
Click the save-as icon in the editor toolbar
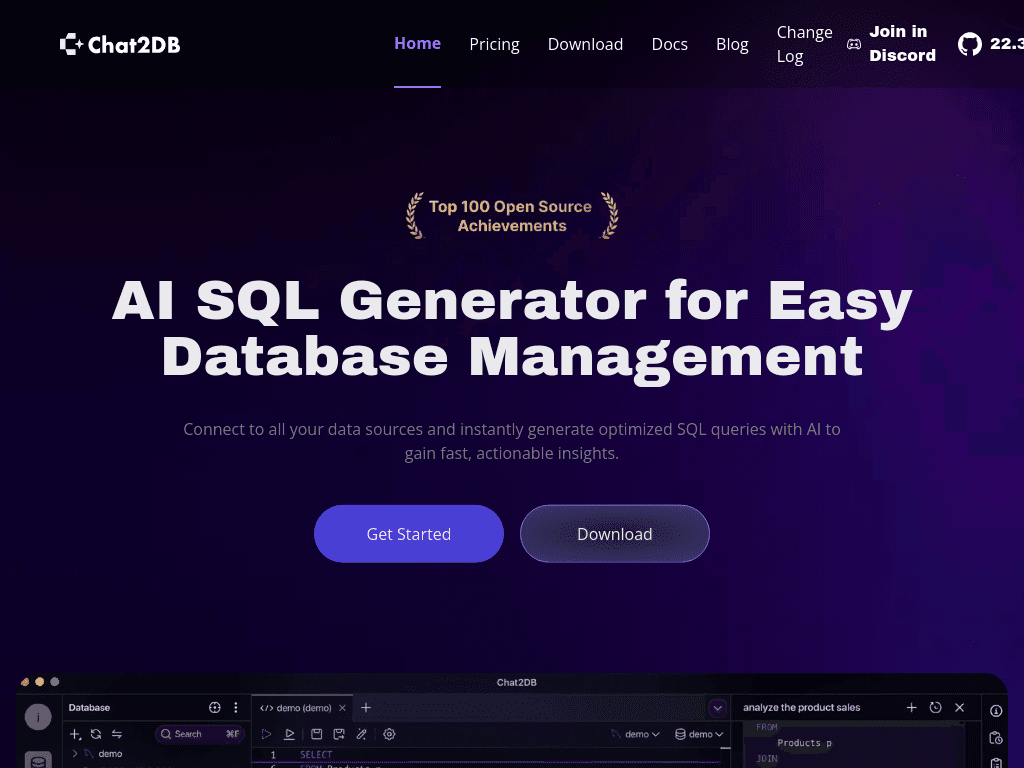[x=339, y=734]
